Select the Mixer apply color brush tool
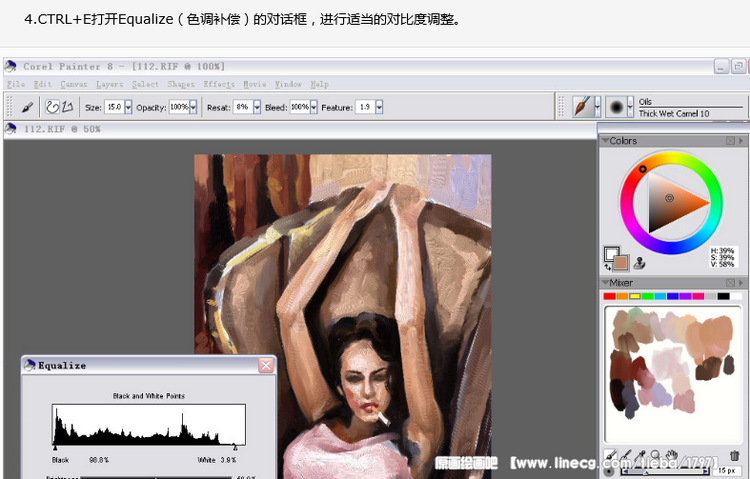The height and width of the screenshot is (479, 750). click(x=610, y=455)
